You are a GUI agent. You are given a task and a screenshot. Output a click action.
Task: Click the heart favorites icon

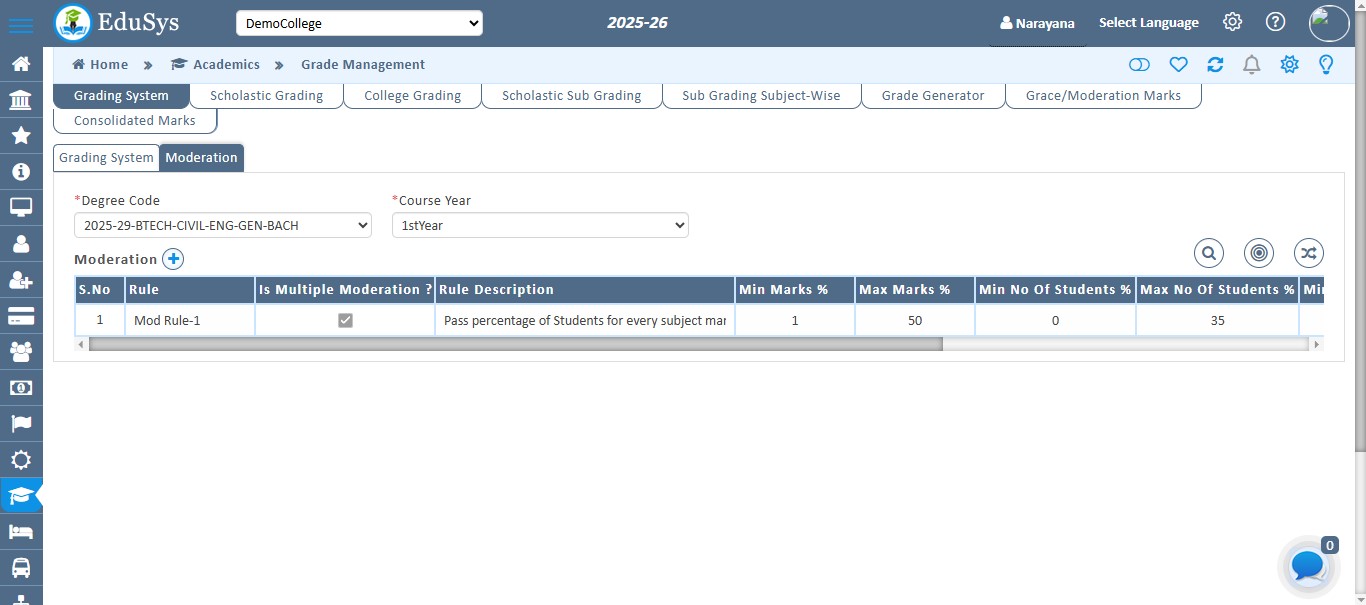click(x=1178, y=65)
